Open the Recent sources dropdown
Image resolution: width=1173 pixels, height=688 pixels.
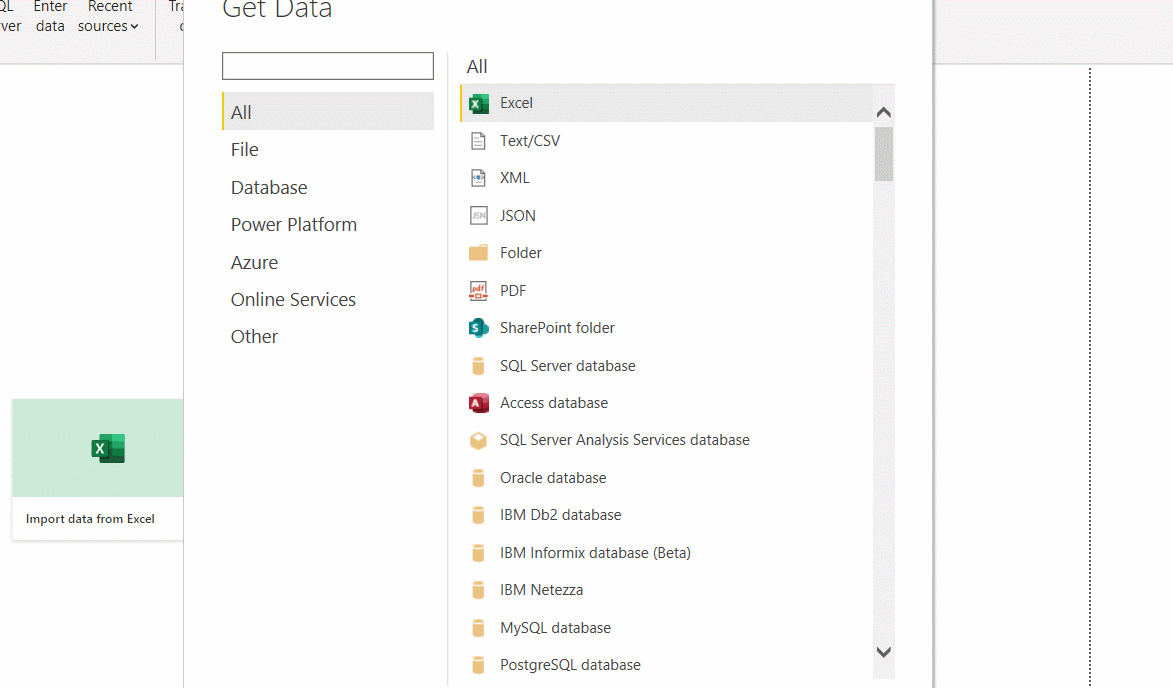(109, 18)
